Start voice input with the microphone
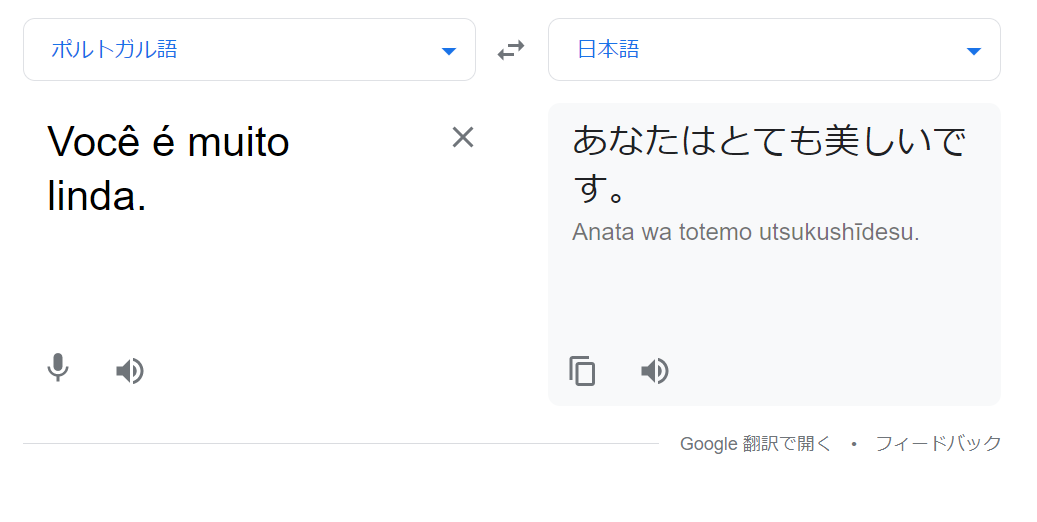 click(58, 368)
